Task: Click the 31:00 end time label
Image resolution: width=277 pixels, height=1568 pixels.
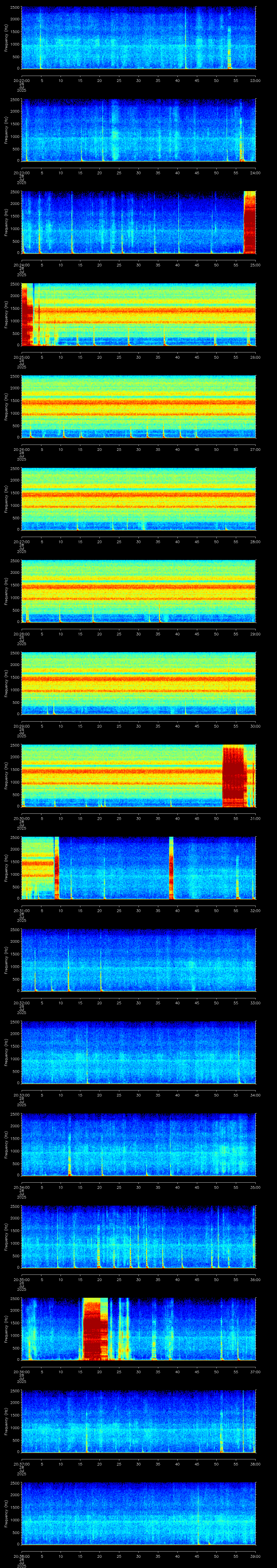Action: coord(255,818)
